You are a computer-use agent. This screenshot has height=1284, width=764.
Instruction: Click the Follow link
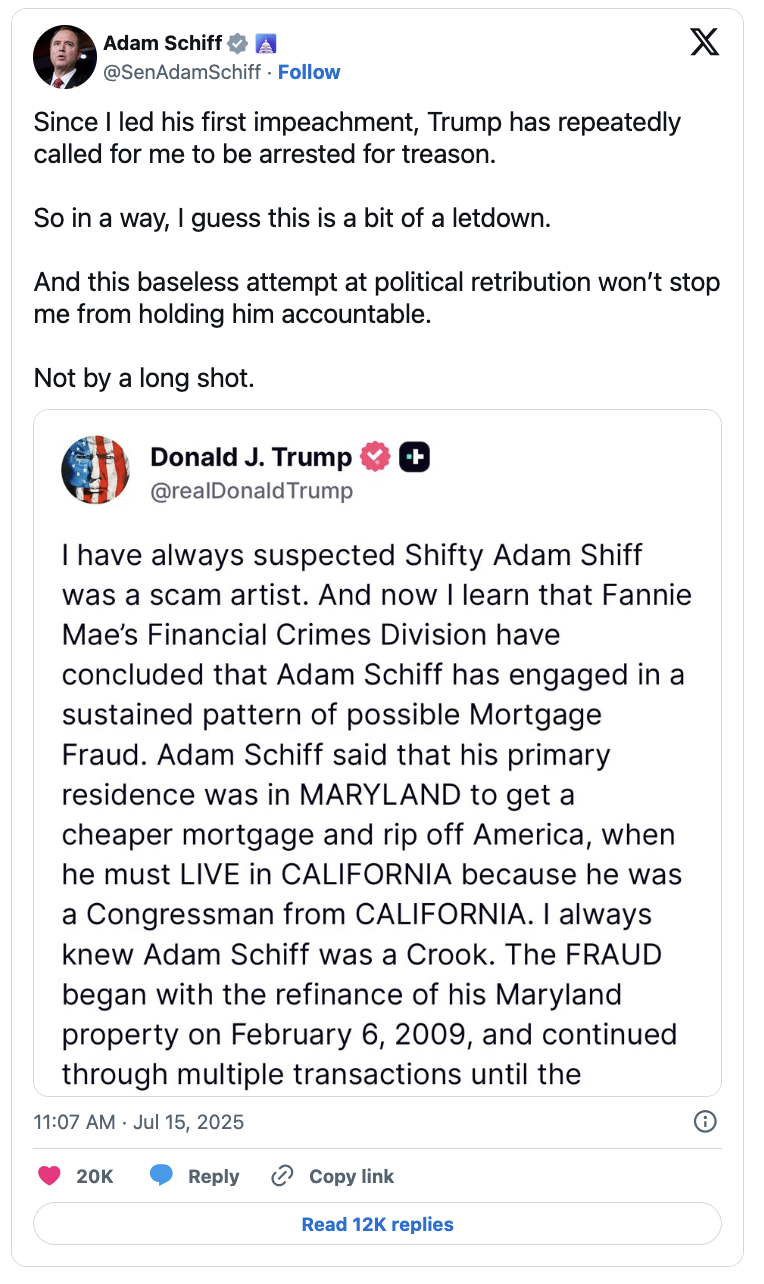click(309, 72)
